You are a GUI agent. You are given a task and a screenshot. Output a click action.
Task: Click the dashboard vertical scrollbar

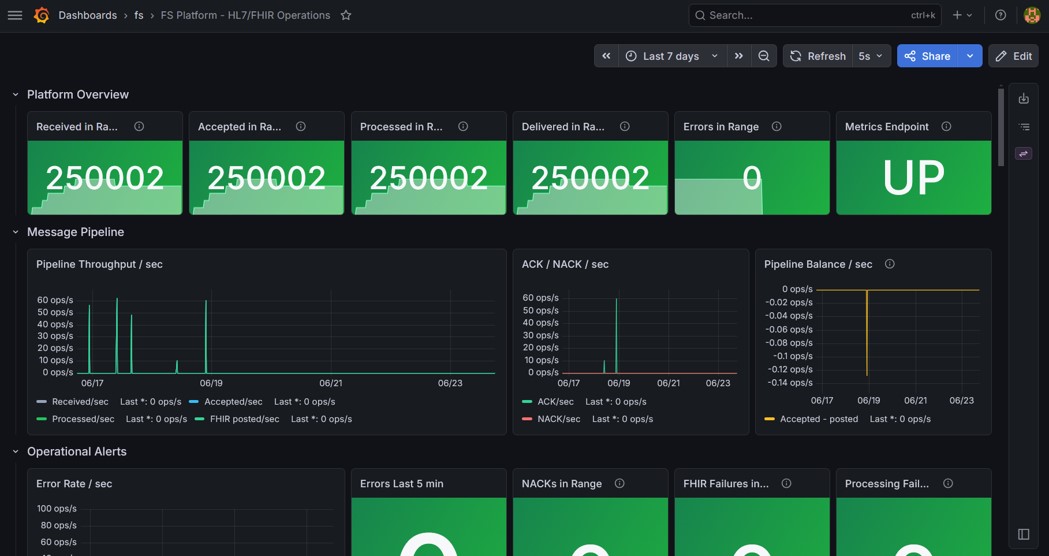tap(1001, 127)
